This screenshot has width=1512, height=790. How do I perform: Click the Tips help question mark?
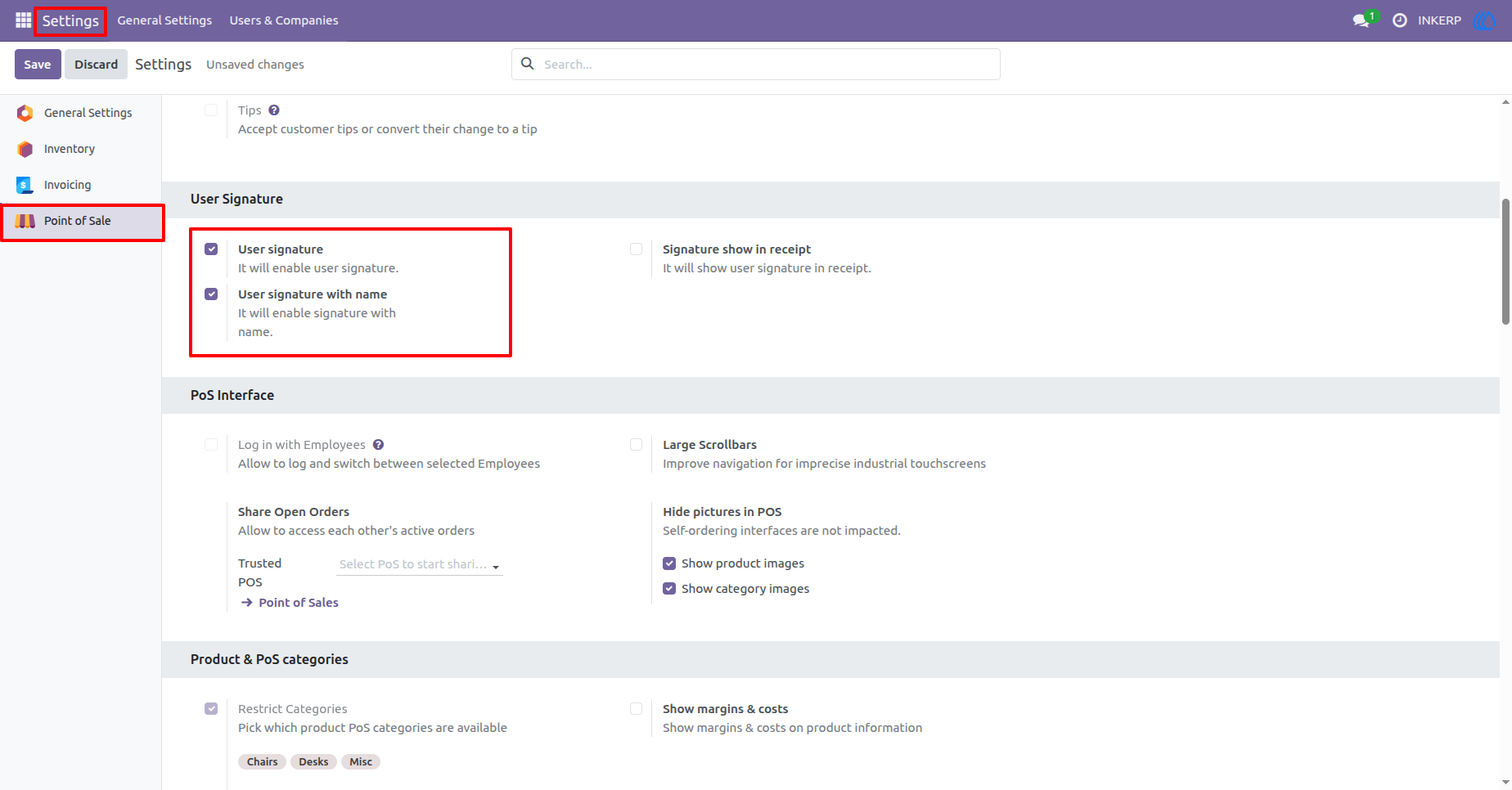(274, 110)
